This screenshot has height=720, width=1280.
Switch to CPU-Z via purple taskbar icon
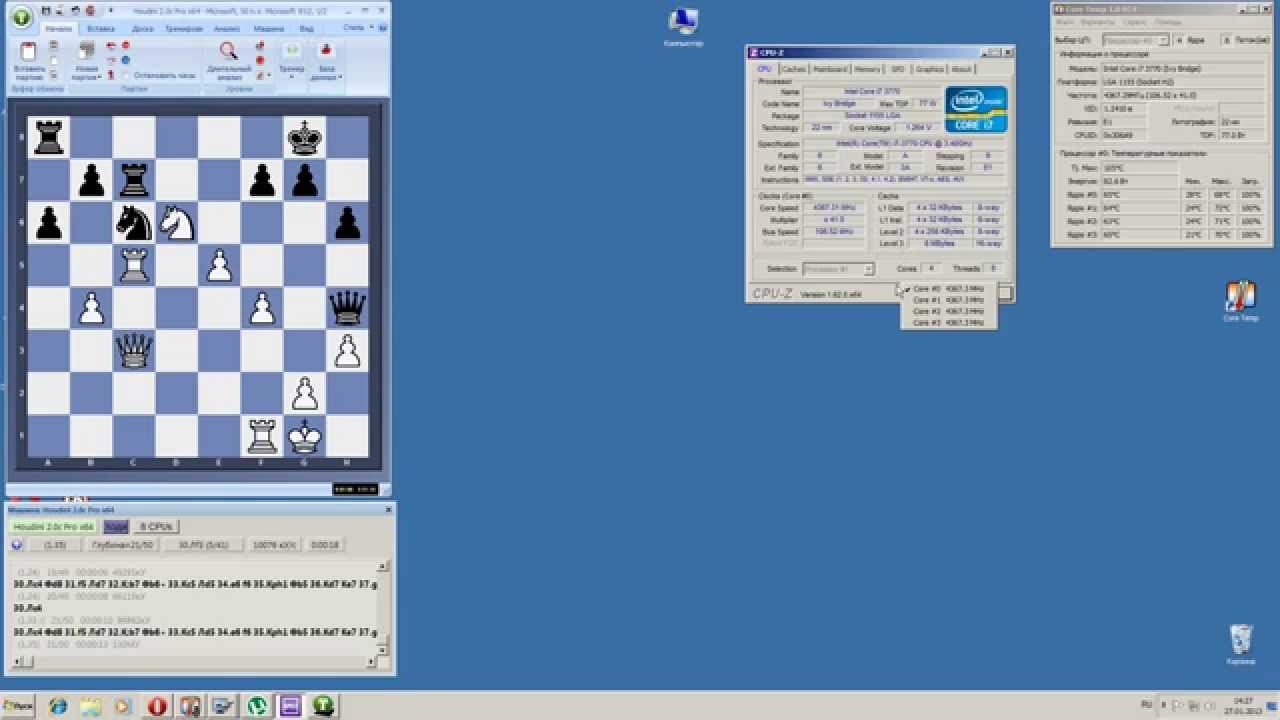point(290,706)
